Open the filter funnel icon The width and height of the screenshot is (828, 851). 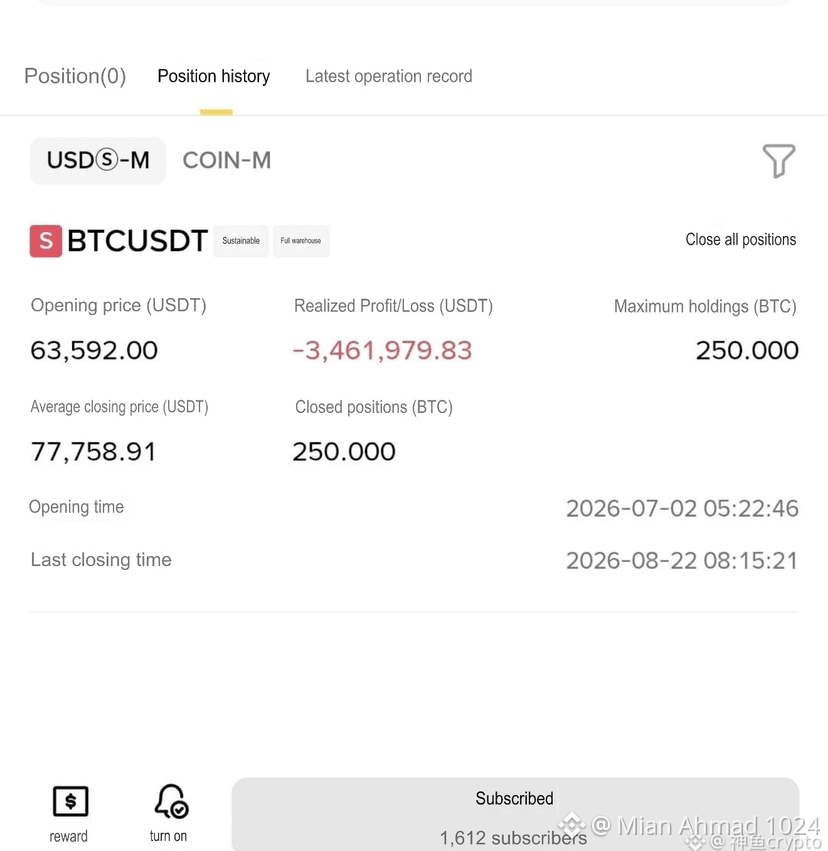point(779,161)
